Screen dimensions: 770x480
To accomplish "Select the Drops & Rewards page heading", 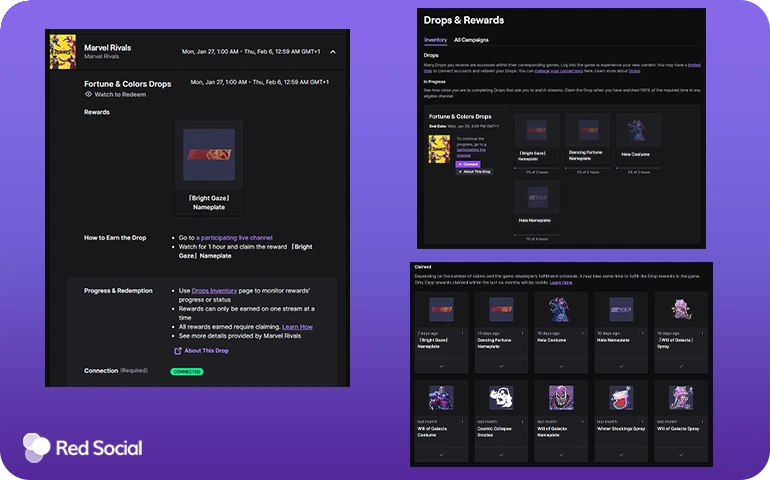I will [x=464, y=20].
